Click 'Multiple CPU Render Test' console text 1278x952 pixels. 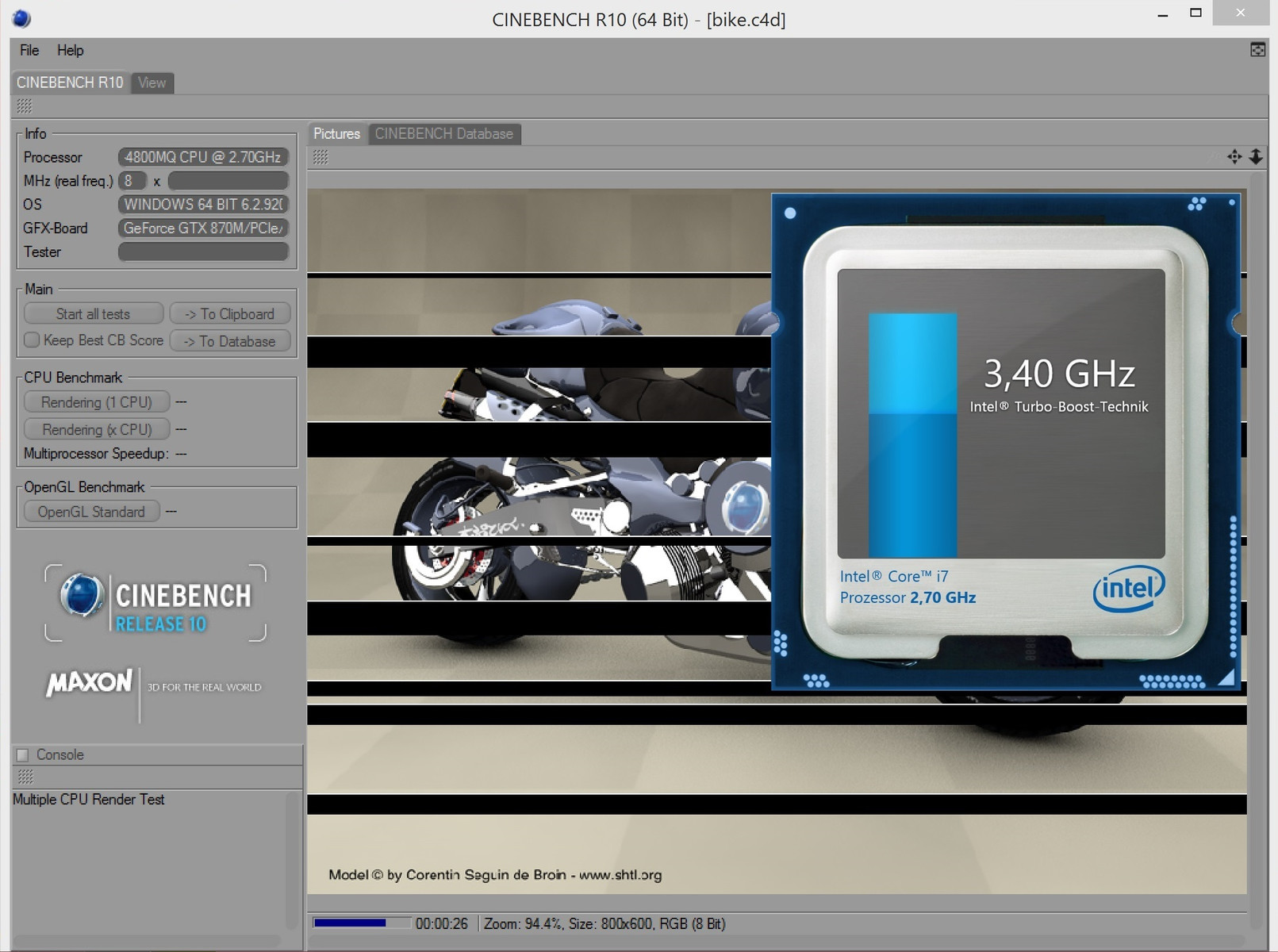(89, 799)
